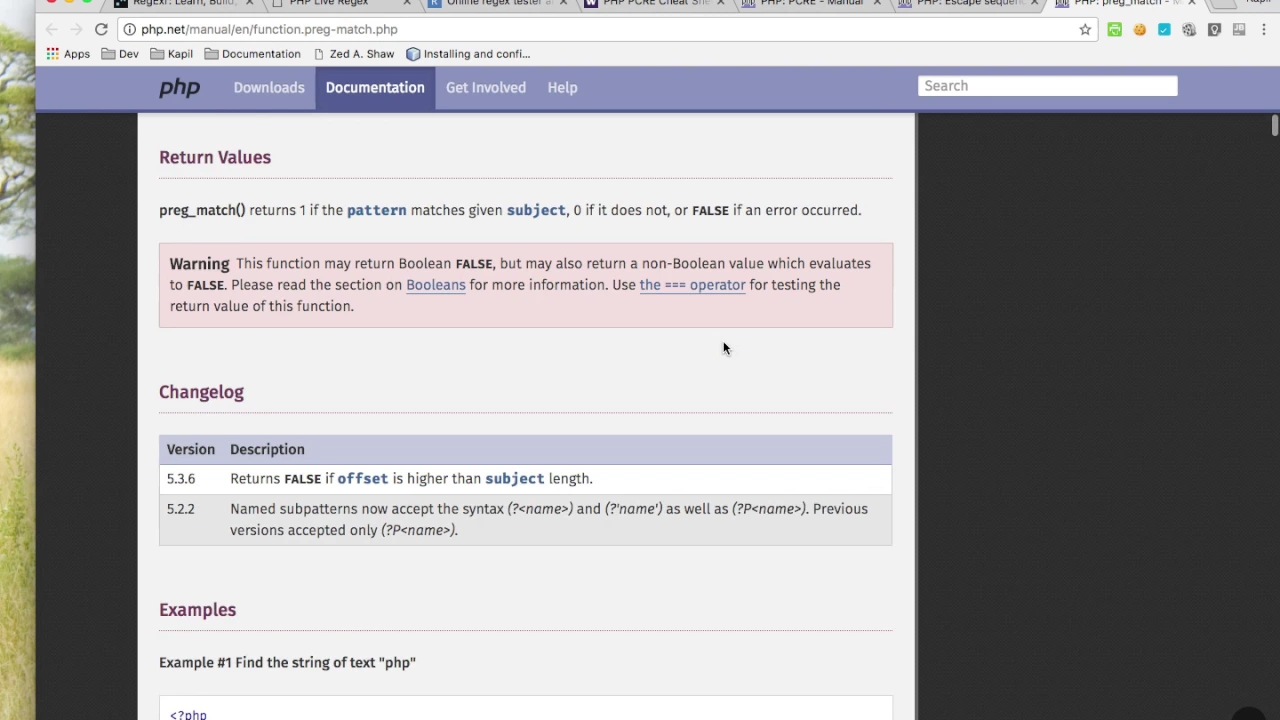Viewport: 1280px width, 720px height.
Task: Open the Documentation bookmarks folder
Action: [252, 54]
